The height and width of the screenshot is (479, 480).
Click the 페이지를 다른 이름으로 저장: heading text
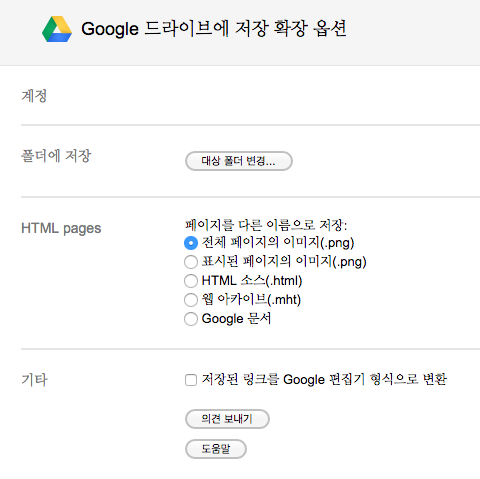(x=266, y=225)
